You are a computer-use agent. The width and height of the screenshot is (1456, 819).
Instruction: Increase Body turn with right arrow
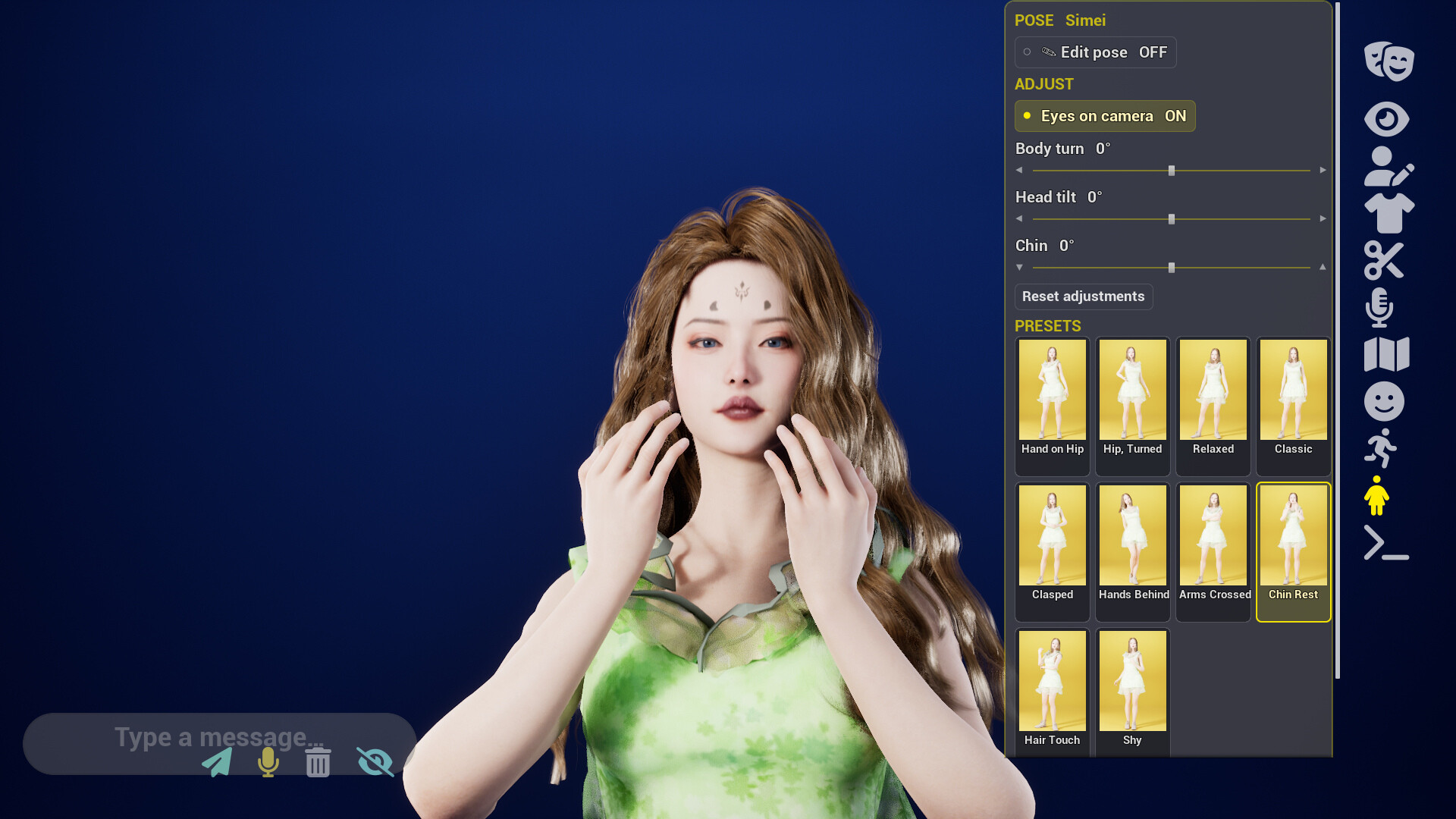coord(1323,170)
